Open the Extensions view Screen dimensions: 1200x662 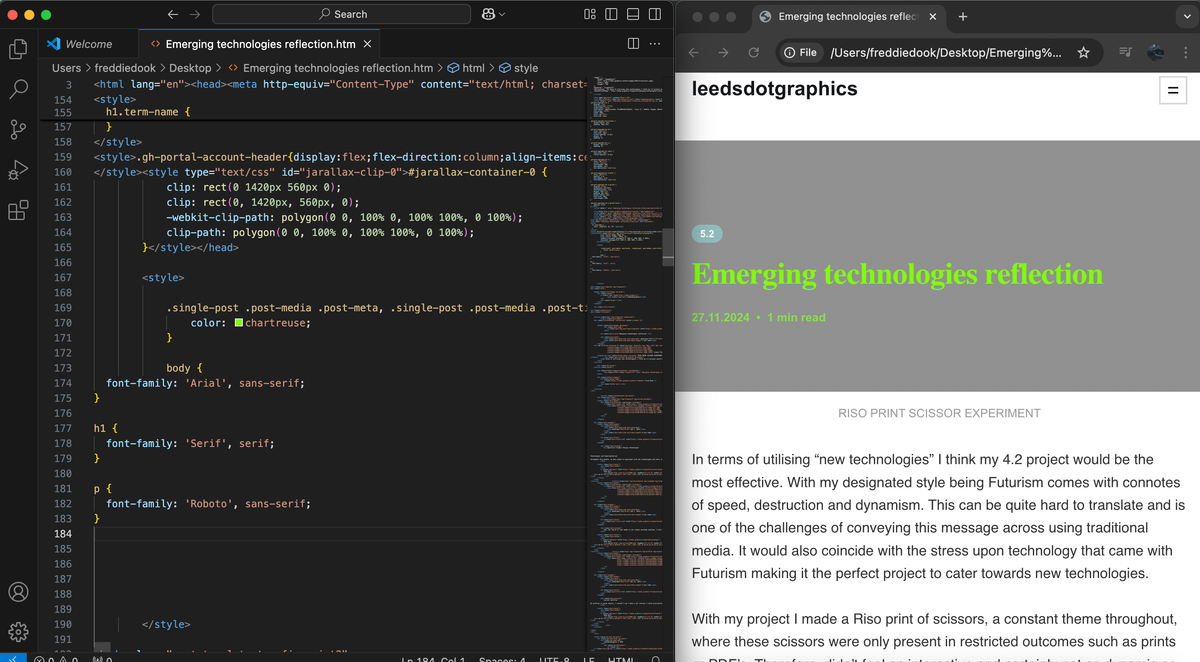coord(18,209)
